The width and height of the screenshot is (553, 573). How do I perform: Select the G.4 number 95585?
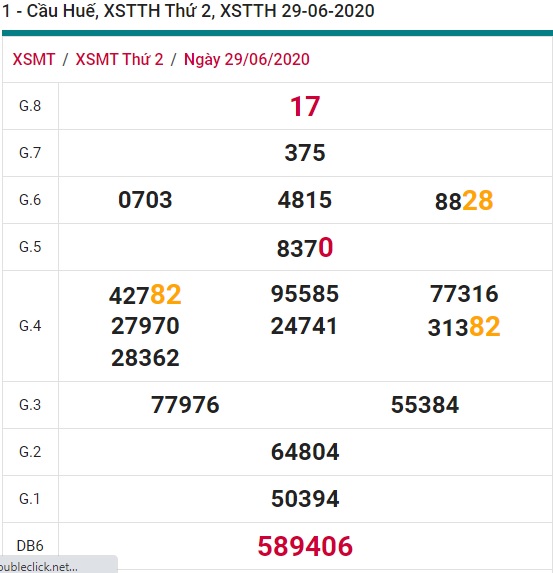(x=305, y=294)
